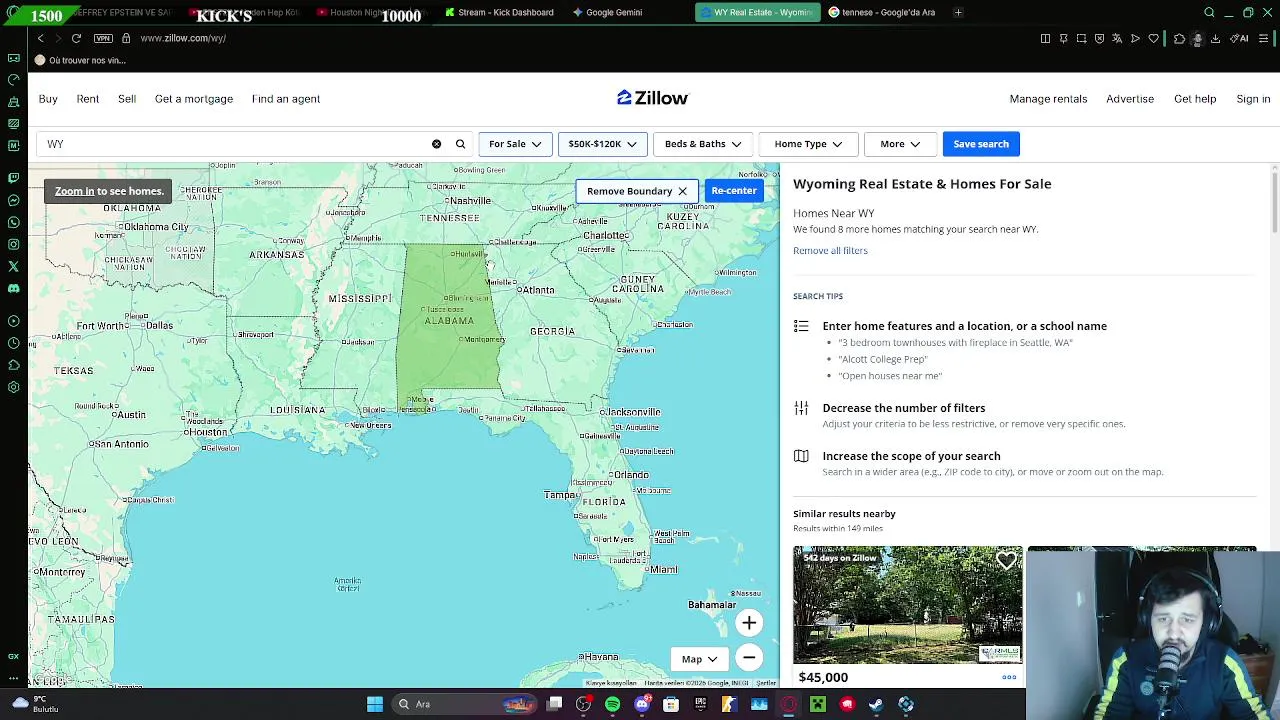1280x720 pixels.
Task: Zoom out the map with minus button
Action: [749, 657]
